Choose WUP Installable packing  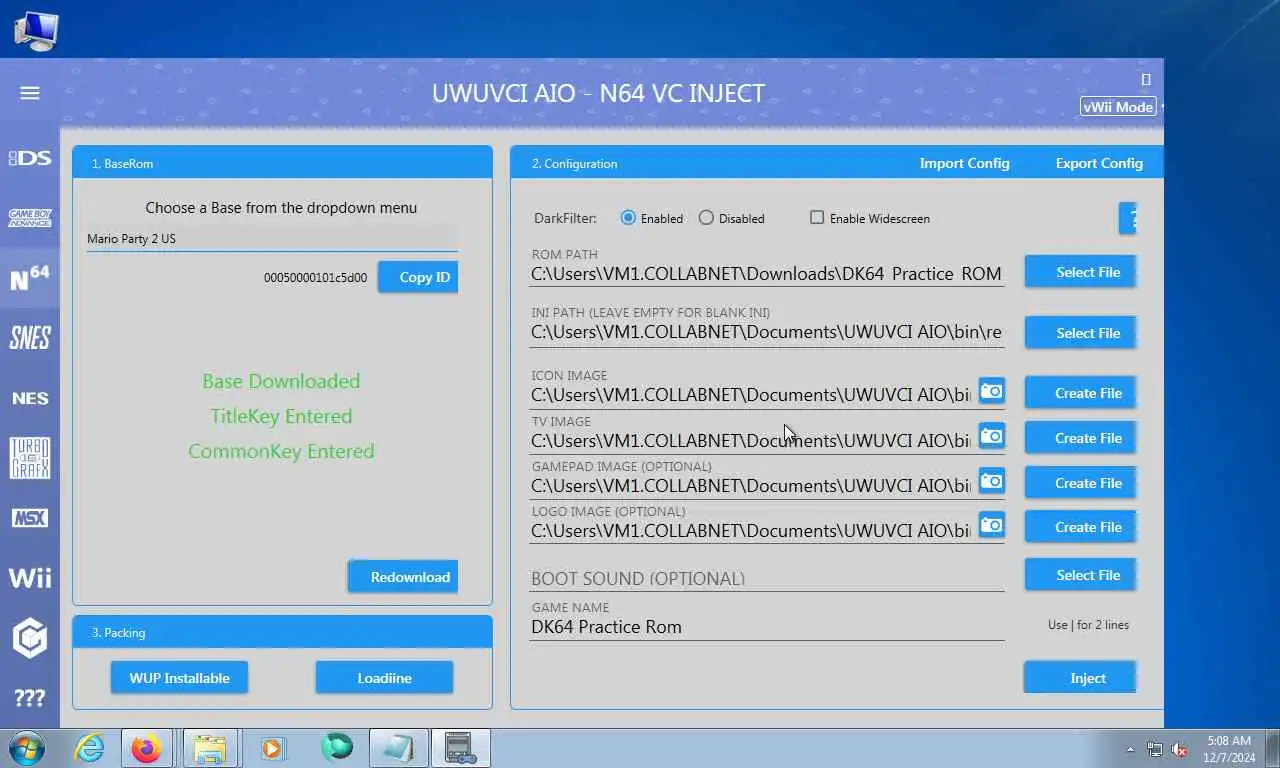(179, 678)
